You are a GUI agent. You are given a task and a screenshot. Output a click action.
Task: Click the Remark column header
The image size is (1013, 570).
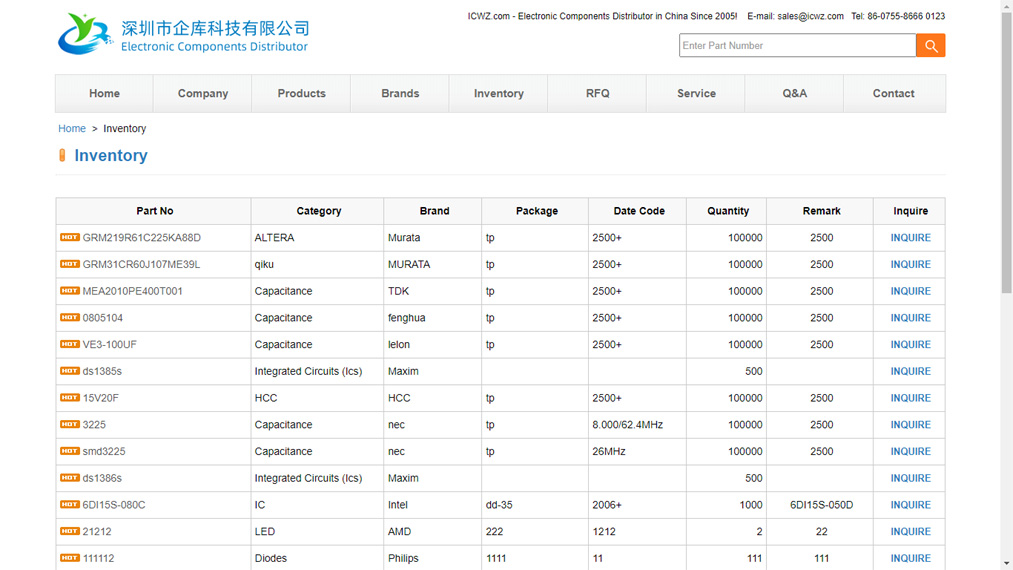click(x=821, y=211)
